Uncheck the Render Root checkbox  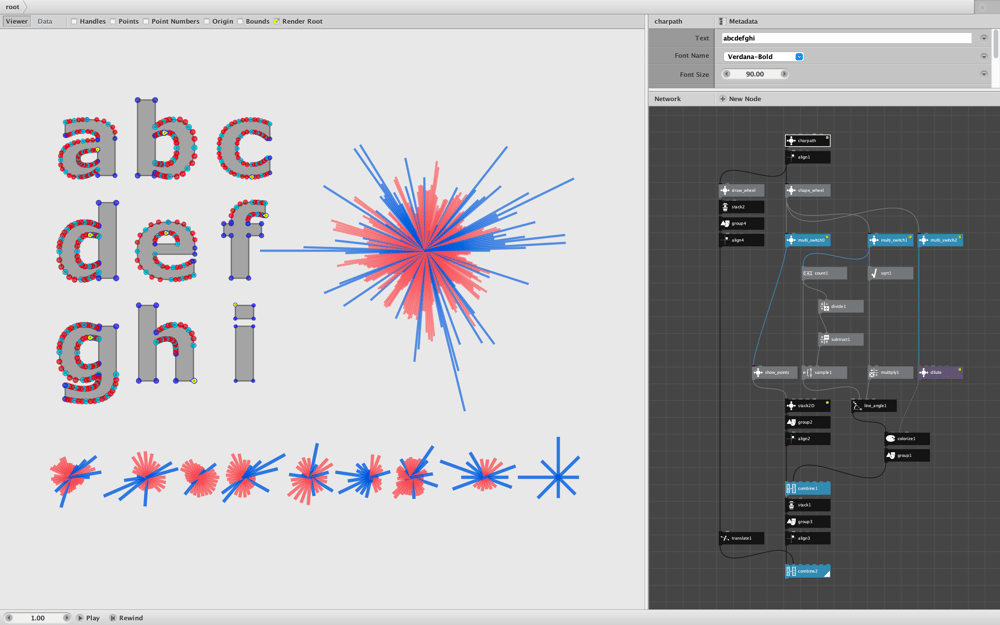click(x=277, y=22)
